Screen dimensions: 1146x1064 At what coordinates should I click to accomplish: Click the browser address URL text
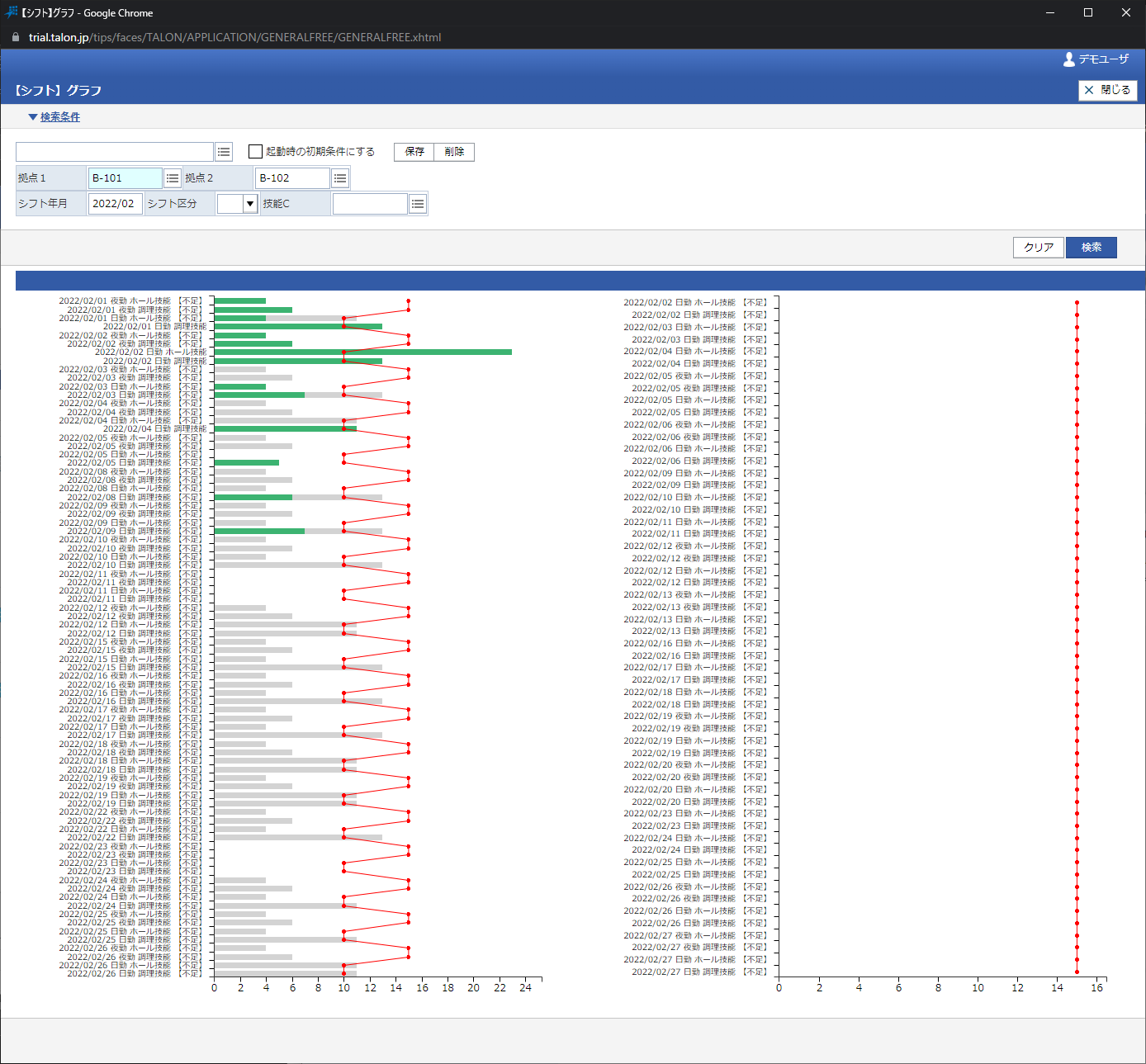(235, 37)
